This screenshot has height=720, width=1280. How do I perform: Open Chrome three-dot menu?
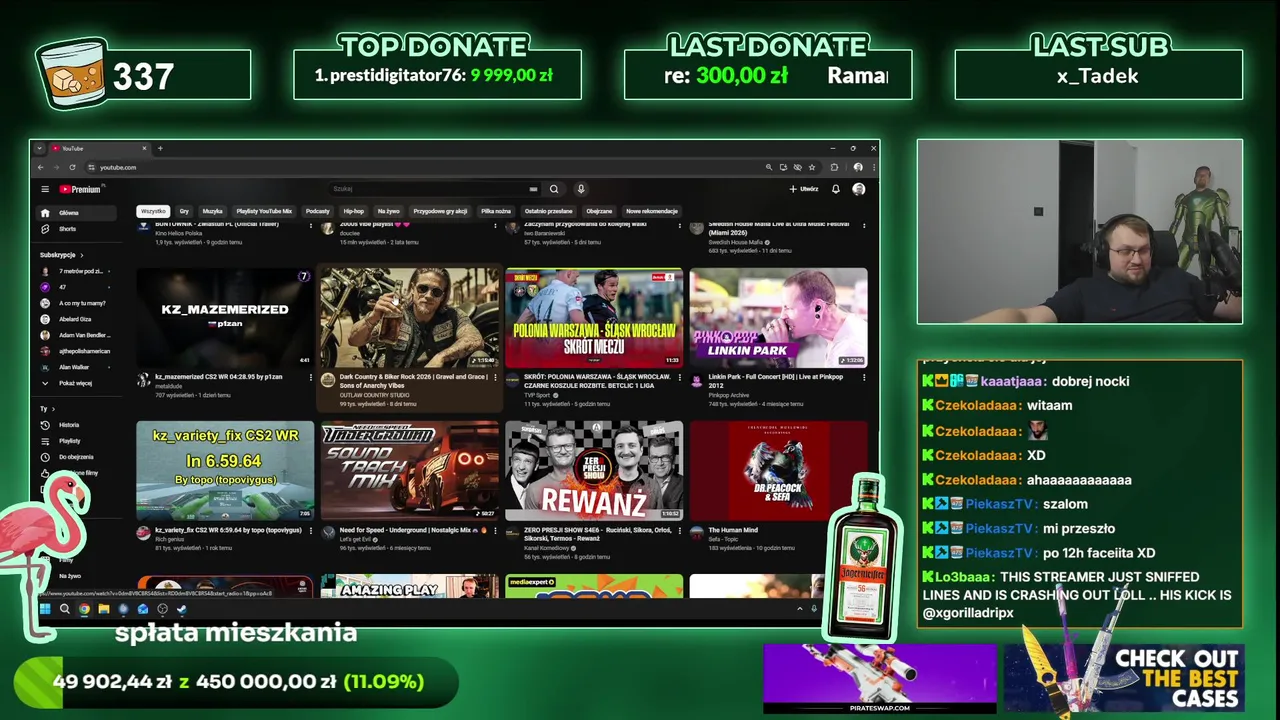click(873, 167)
